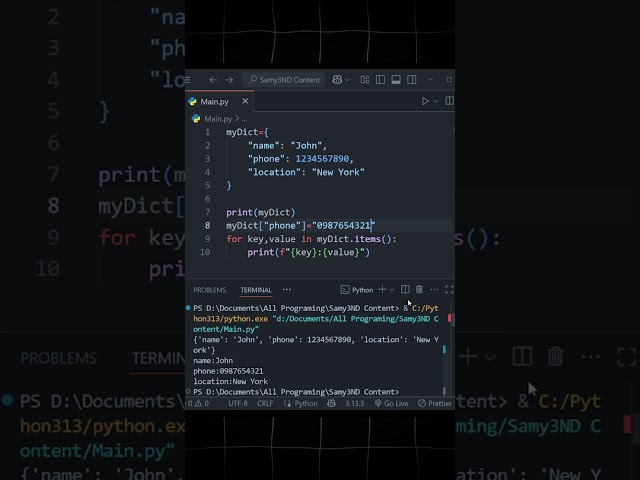The height and width of the screenshot is (480, 640).
Task: Open the hamburger application menu
Action: (188, 80)
